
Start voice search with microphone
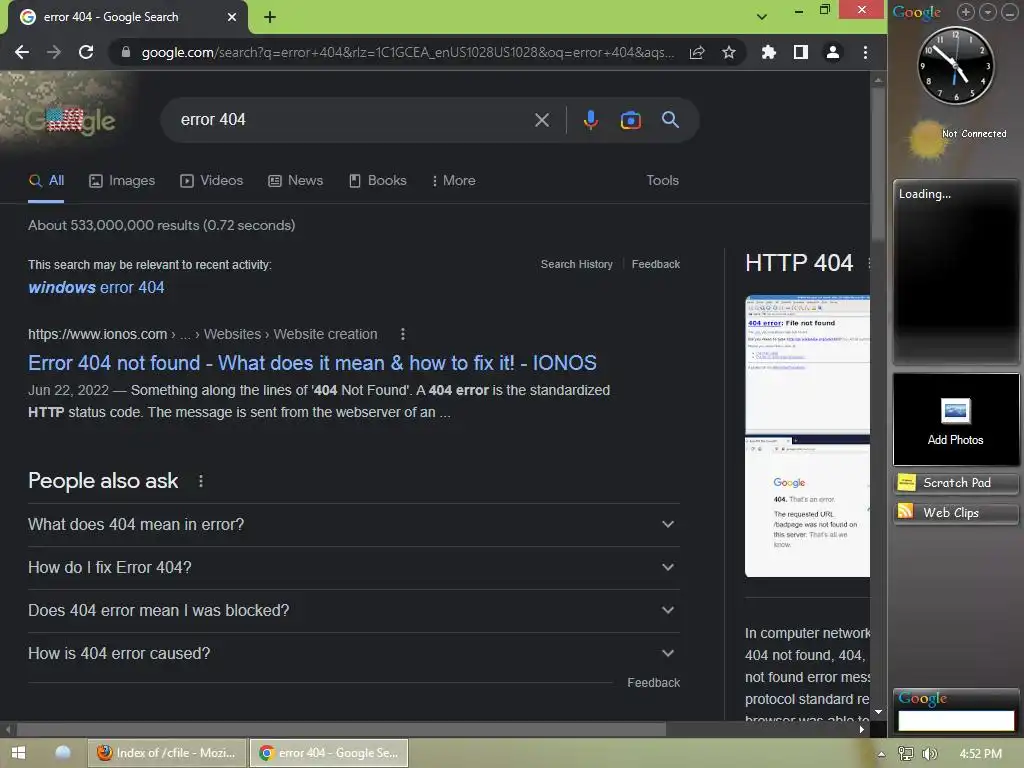click(x=590, y=120)
